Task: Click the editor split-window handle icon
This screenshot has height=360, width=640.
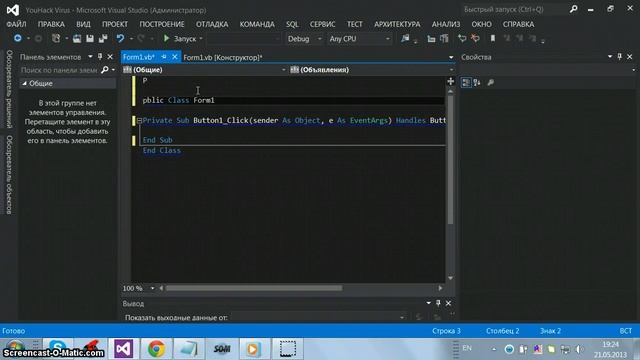Action: point(451,81)
